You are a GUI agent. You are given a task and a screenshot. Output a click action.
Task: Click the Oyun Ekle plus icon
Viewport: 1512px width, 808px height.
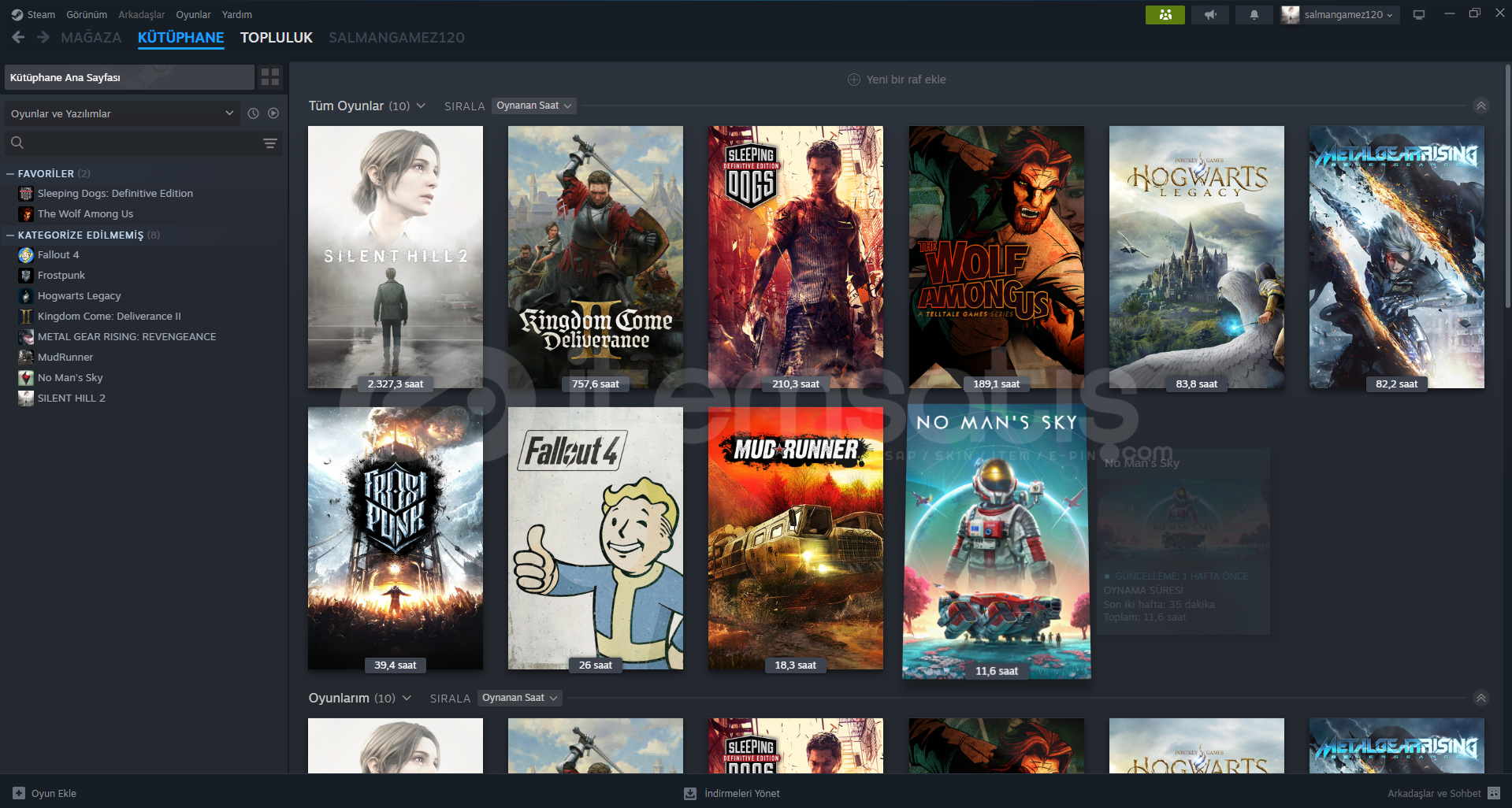(19, 793)
